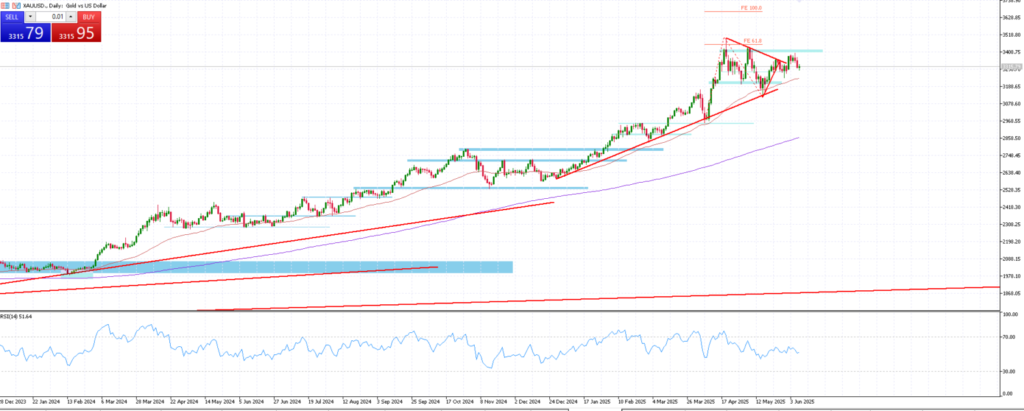Decrease lot volume with the down arrow

[31, 17]
